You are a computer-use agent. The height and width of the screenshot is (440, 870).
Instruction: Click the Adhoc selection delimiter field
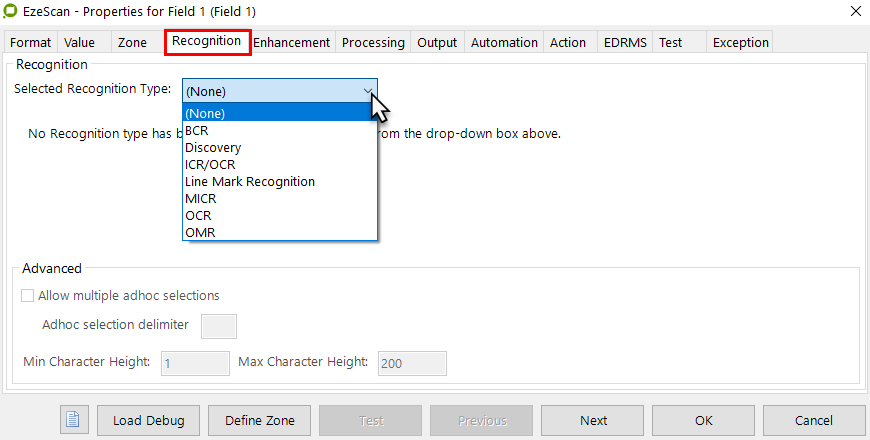tap(219, 326)
